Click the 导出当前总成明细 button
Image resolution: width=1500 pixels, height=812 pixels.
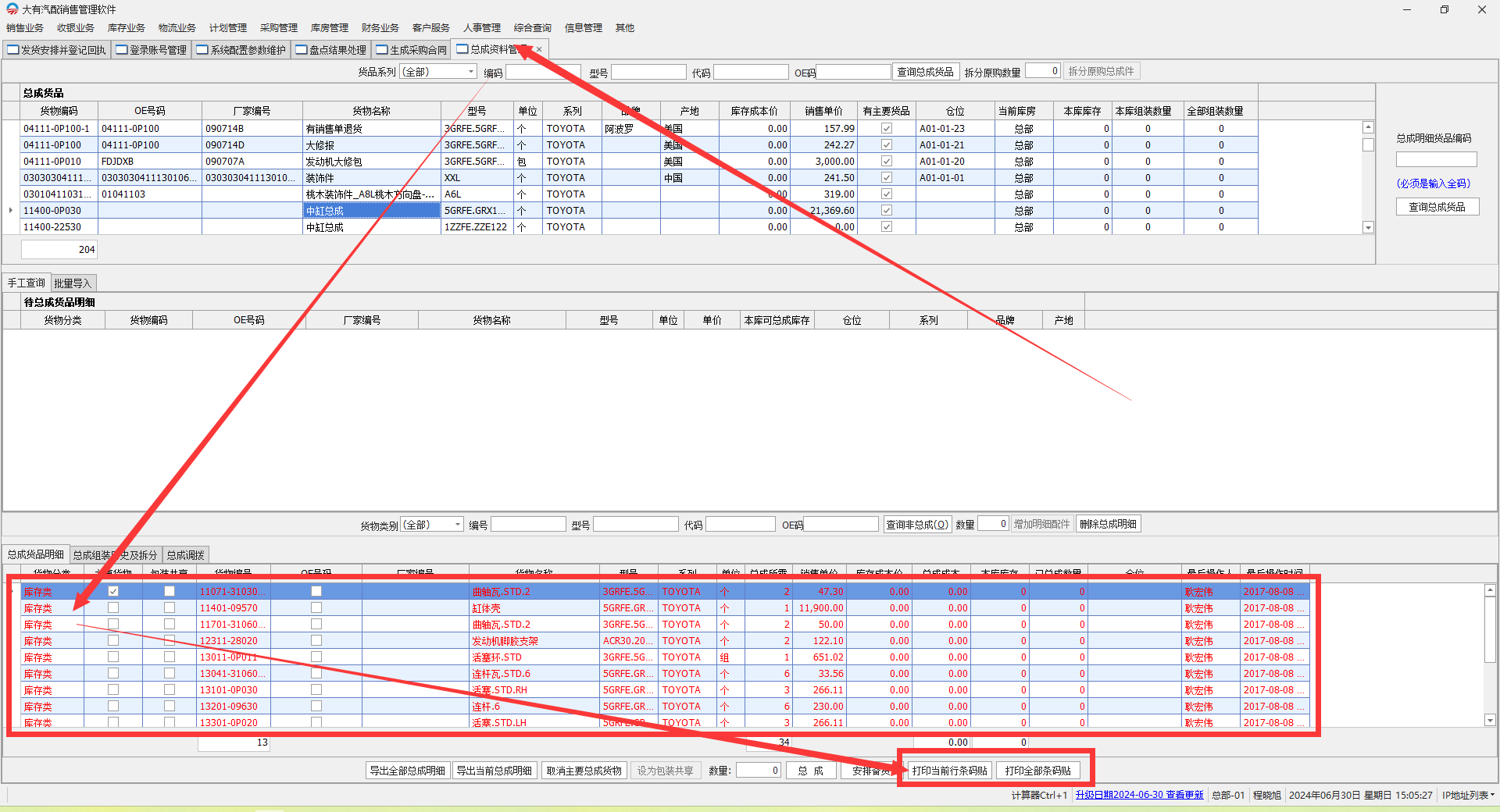coord(495,771)
